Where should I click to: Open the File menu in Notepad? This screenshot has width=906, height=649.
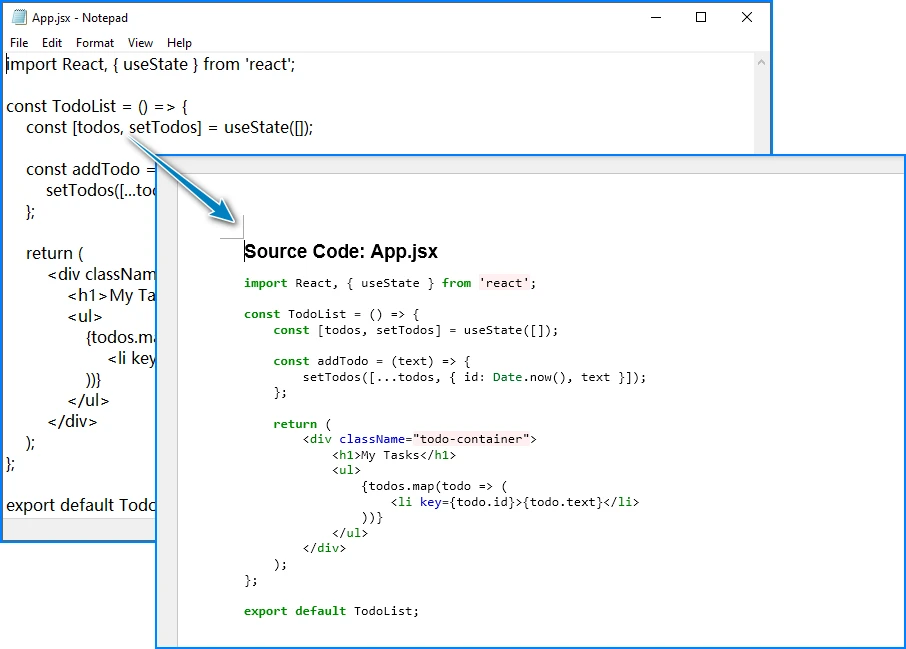(x=19, y=43)
